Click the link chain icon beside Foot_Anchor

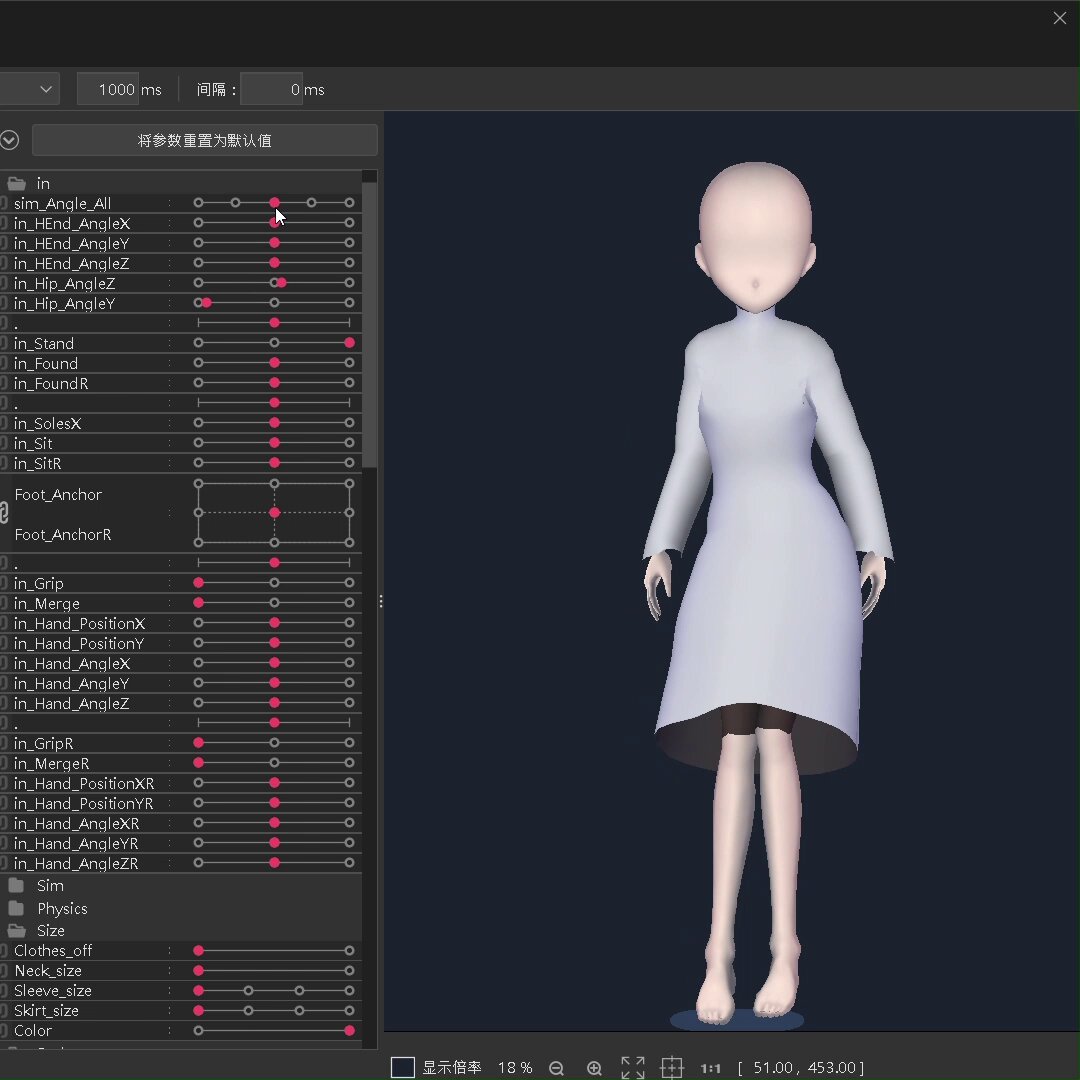tap(3, 514)
